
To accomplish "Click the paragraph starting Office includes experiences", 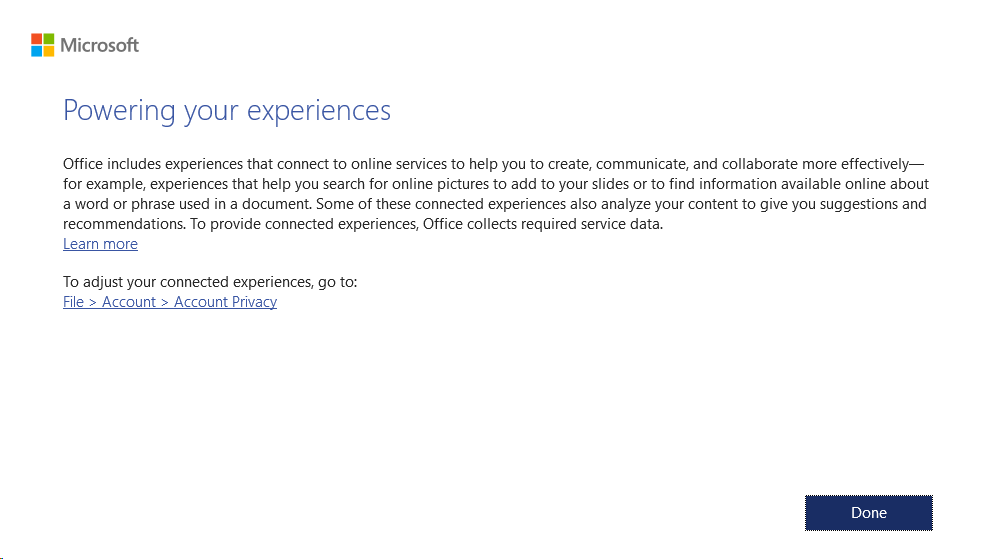I will click(496, 194).
